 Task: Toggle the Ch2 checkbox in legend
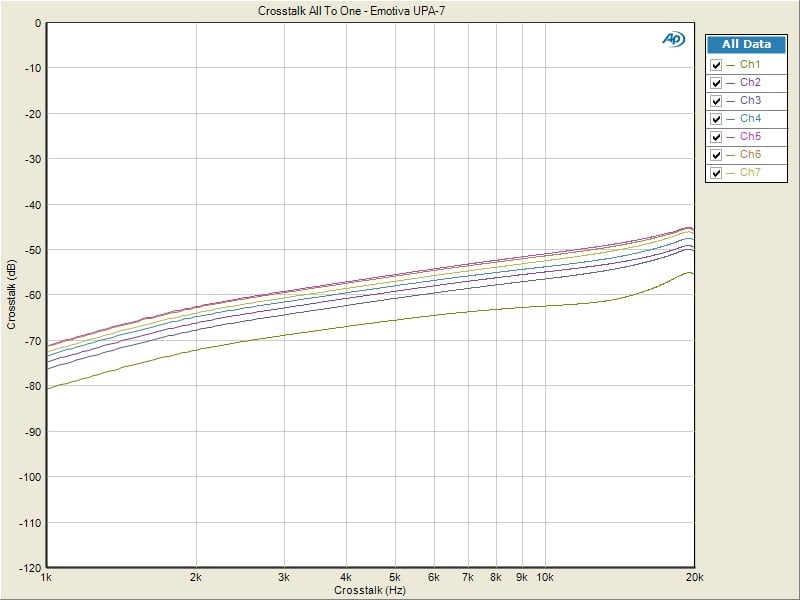pos(716,83)
